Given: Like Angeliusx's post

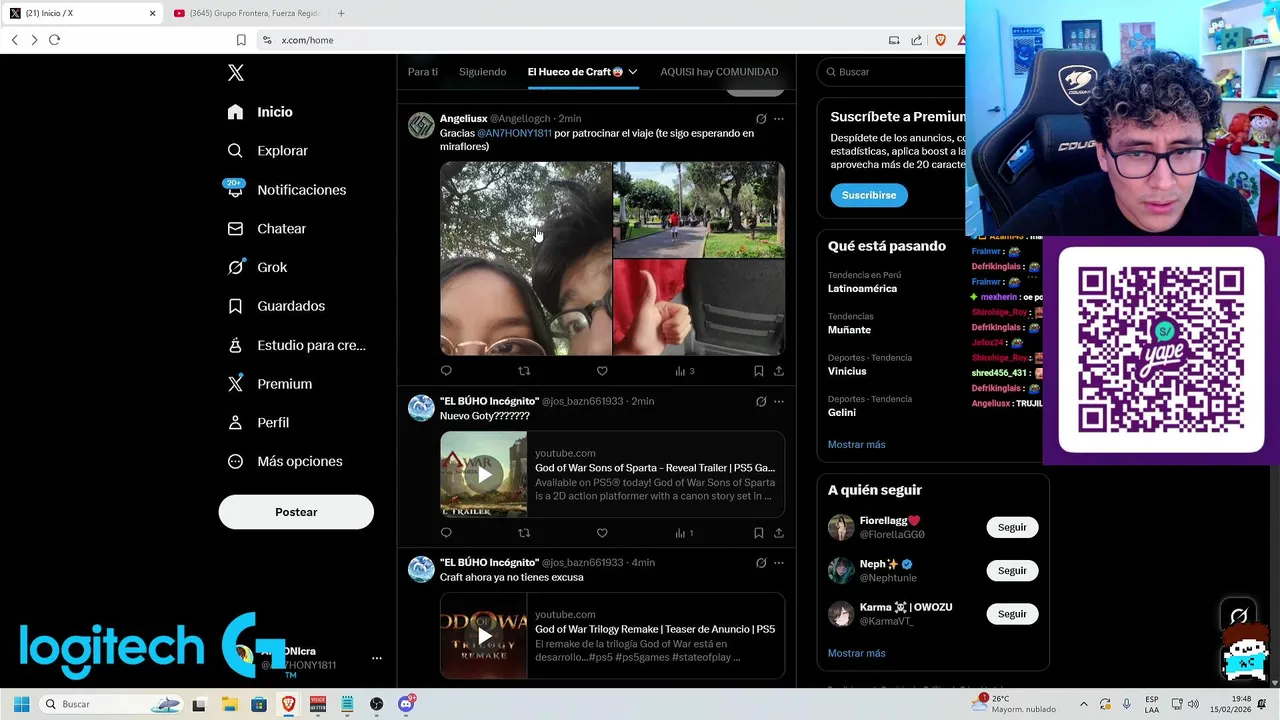Looking at the screenshot, I should tap(602, 371).
